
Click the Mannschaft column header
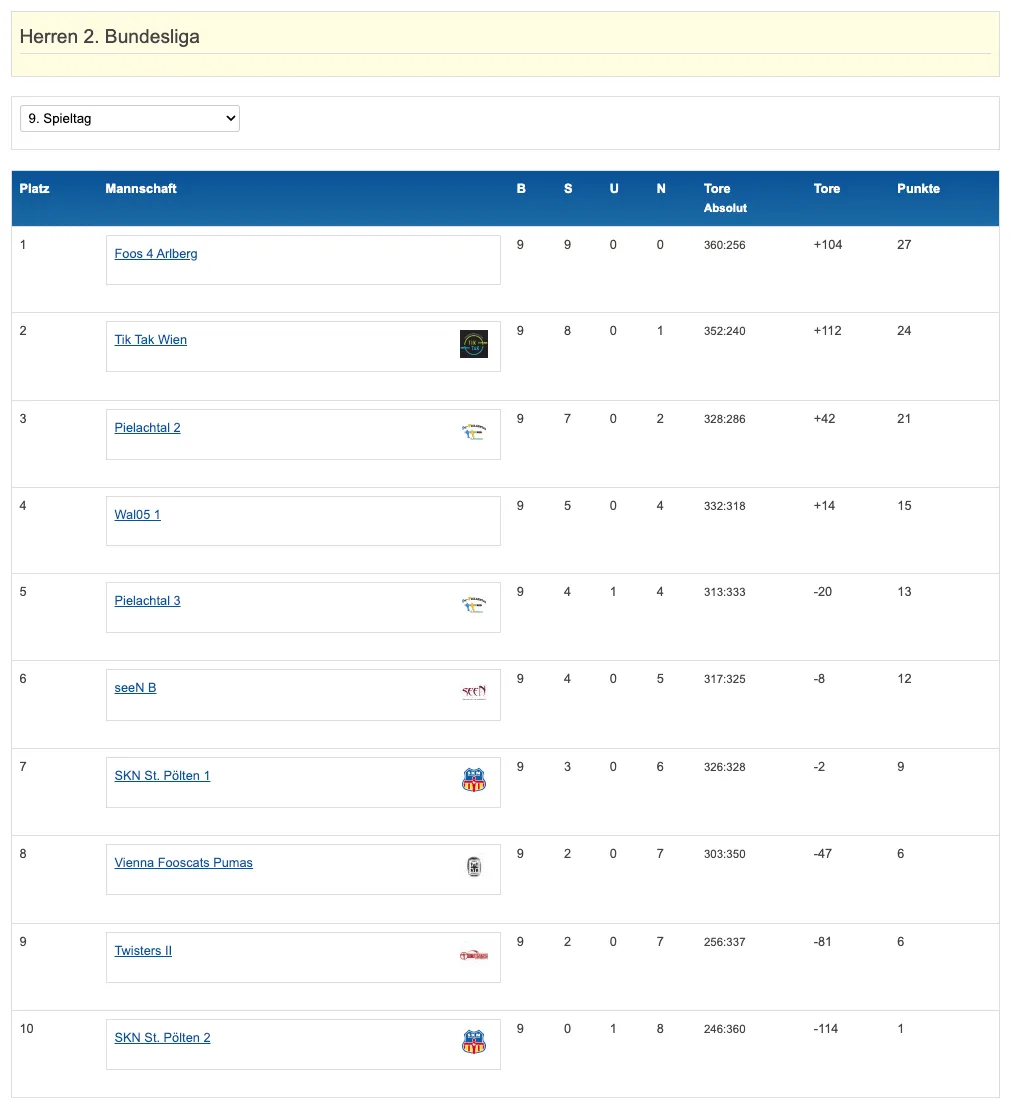click(x=141, y=189)
